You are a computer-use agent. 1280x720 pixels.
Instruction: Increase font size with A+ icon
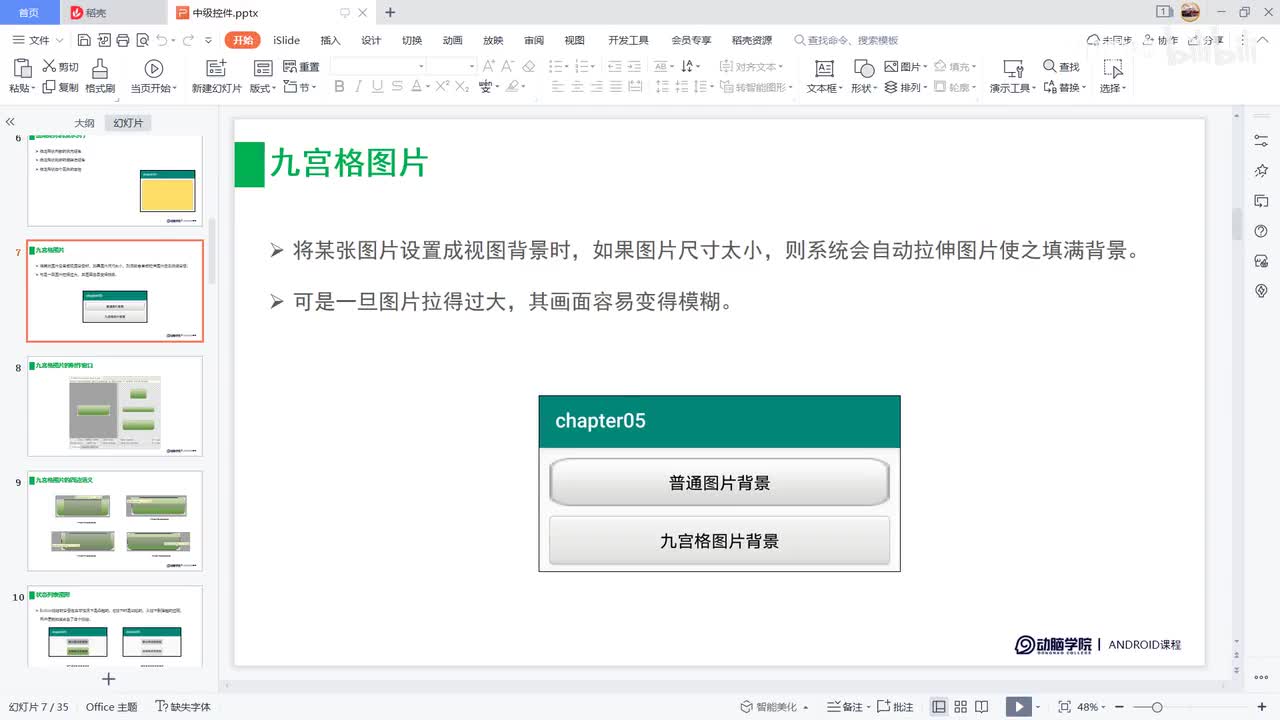tap(489, 66)
